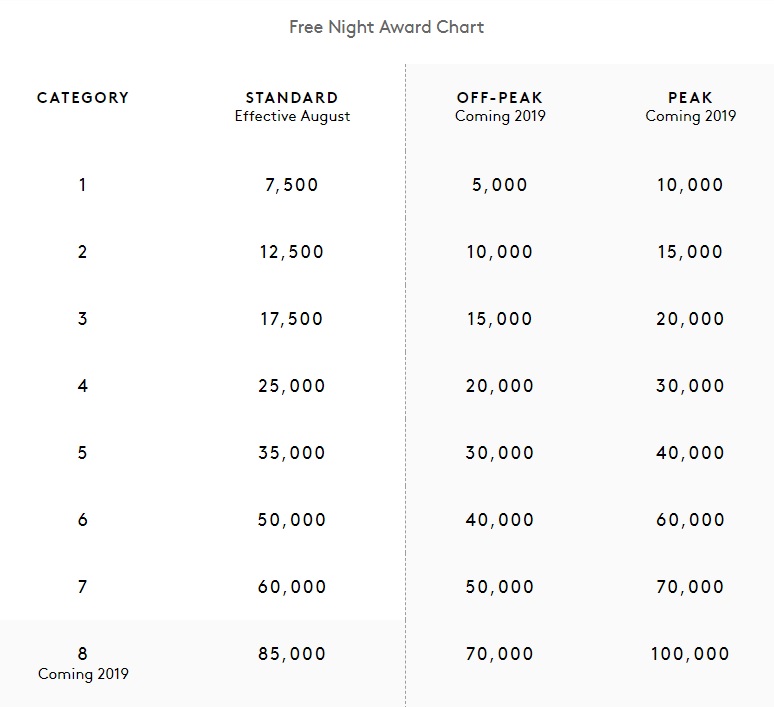Click Category 3 peak value 20,000
Viewport: 774px width, 707px height.
tap(690, 319)
